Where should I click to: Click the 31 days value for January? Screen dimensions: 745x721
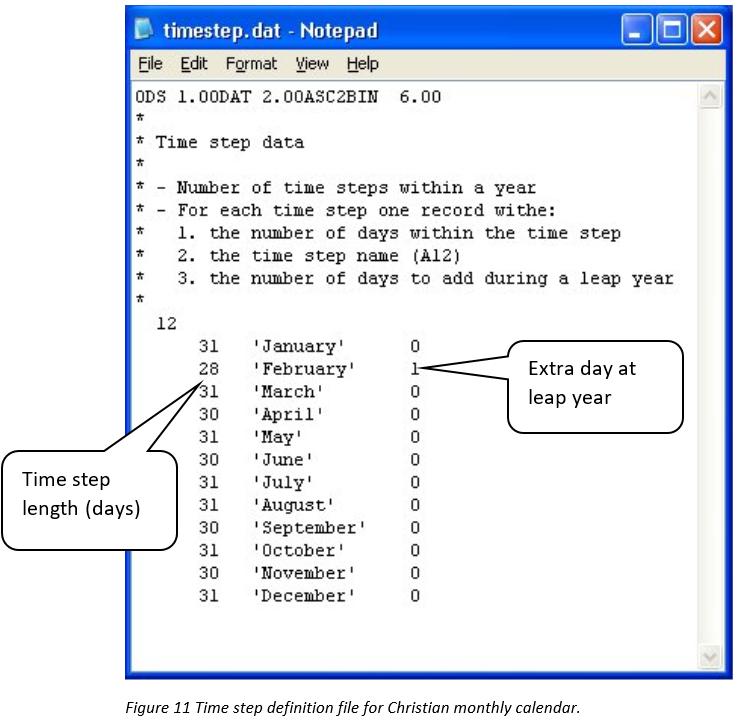pyautogui.click(x=209, y=346)
